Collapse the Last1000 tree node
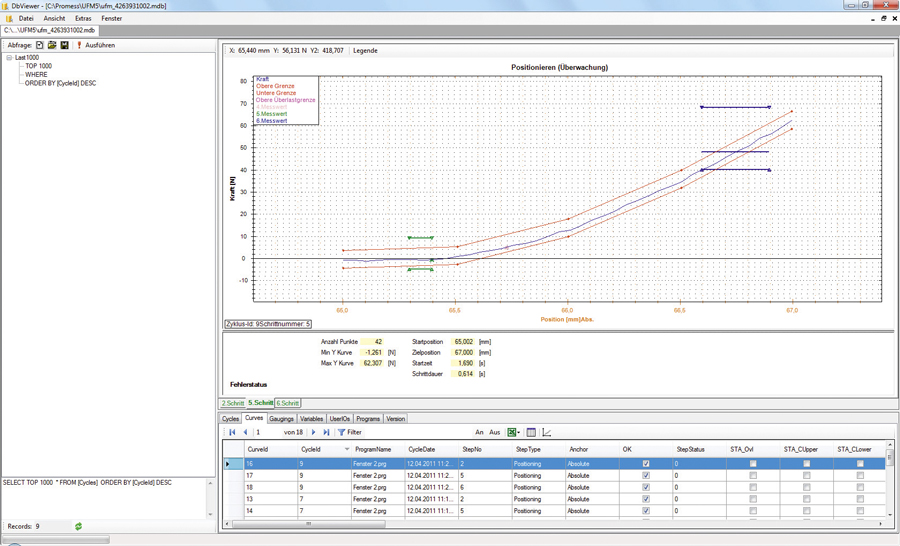Image resolution: width=900 pixels, height=546 pixels. [9, 58]
